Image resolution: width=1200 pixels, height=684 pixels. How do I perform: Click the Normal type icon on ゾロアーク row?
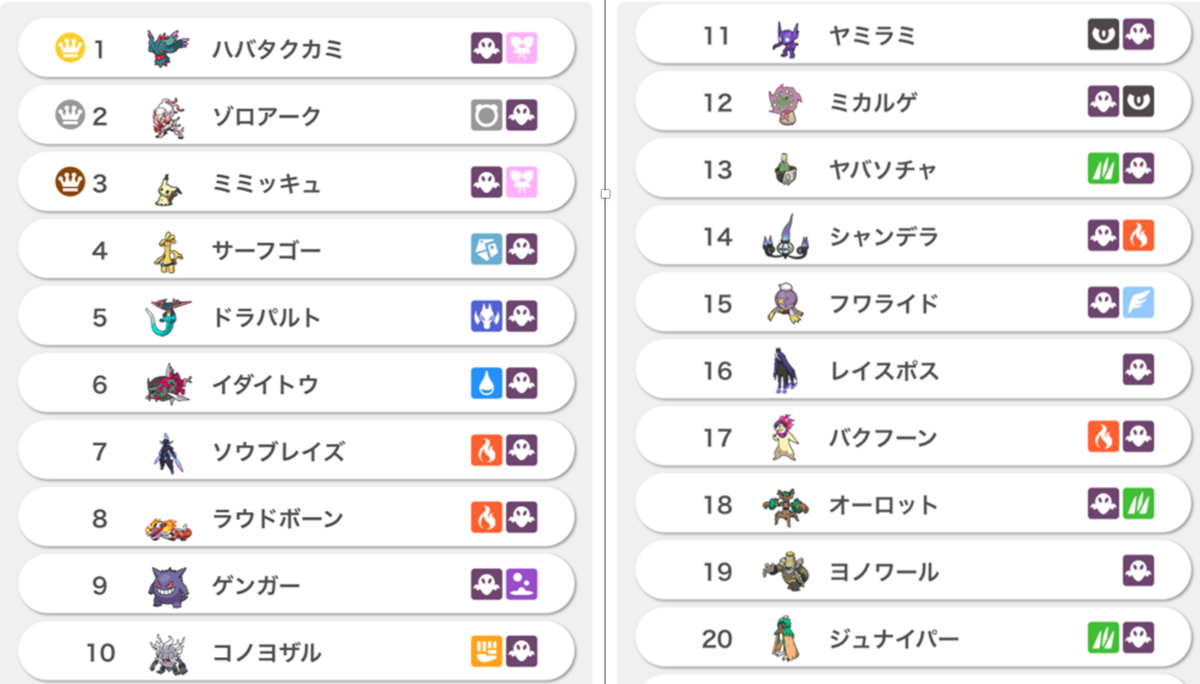click(x=487, y=115)
